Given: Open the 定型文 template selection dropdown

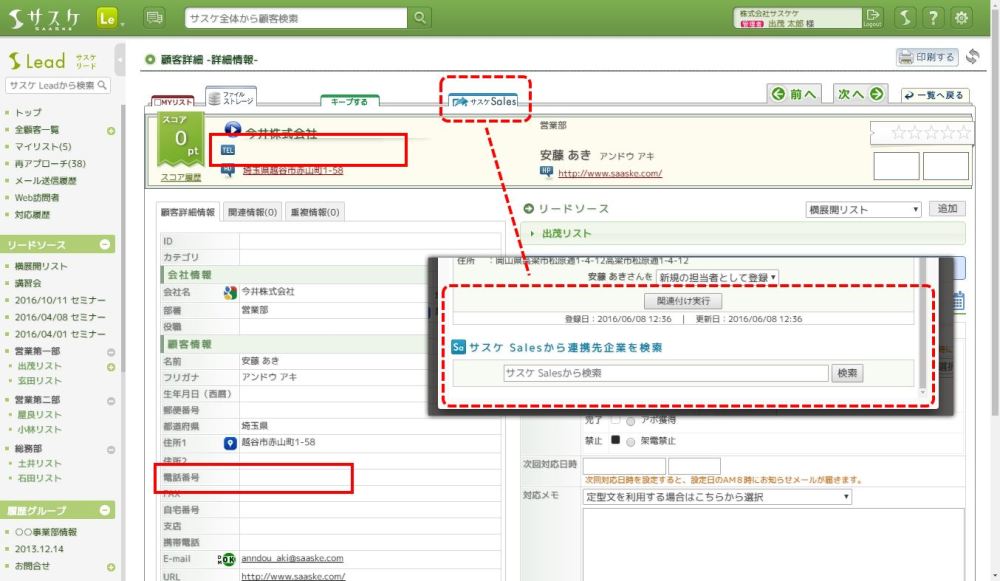Looking at the screenshot, I should tap(716, 497).
